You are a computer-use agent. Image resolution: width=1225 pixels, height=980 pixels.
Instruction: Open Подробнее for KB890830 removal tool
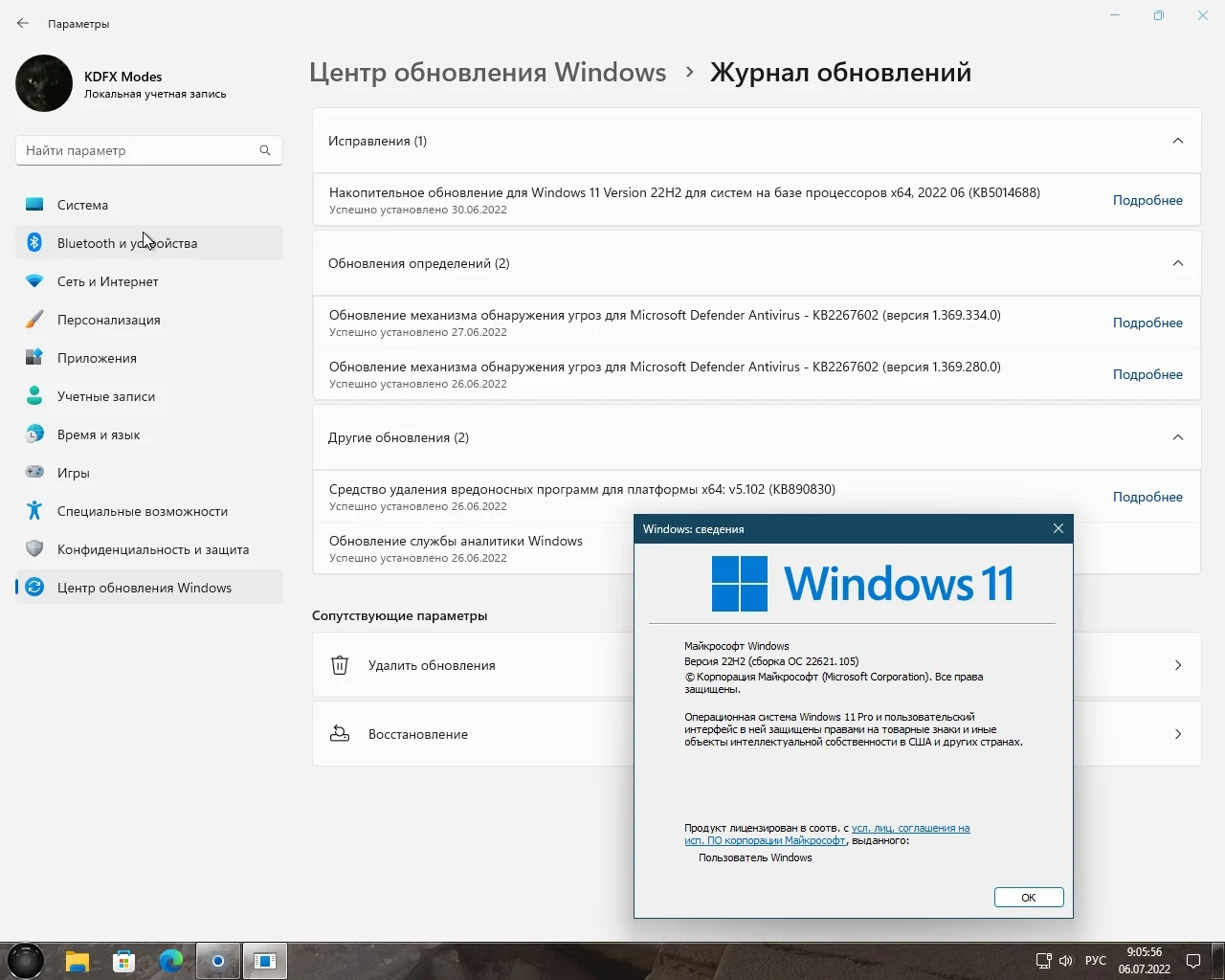[1147, 497]
